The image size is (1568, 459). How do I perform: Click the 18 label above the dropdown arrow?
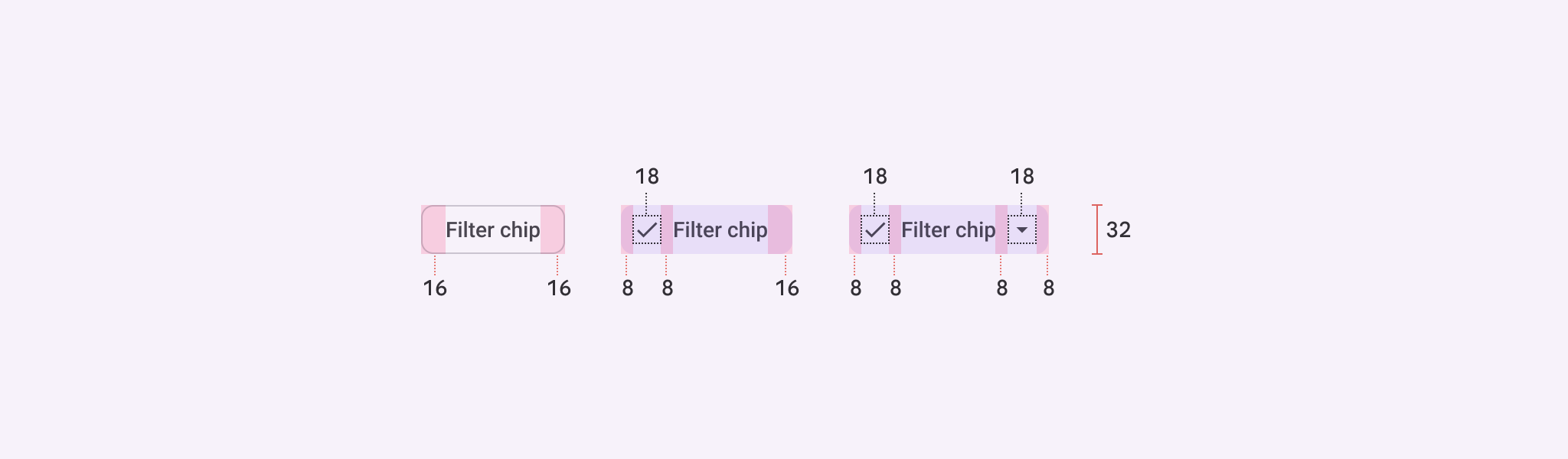click(1022, 177)
